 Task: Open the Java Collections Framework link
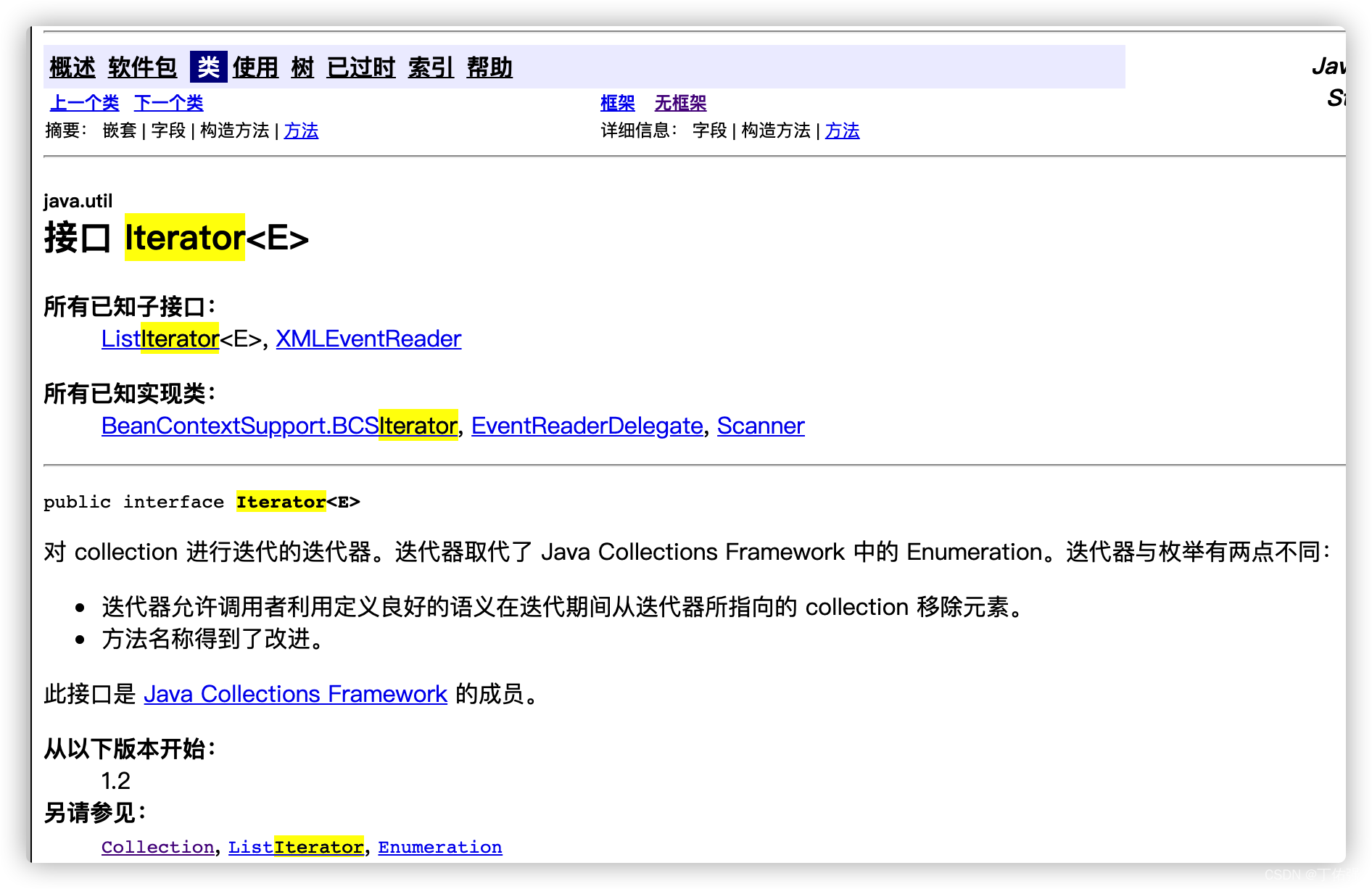pos(295,694)
